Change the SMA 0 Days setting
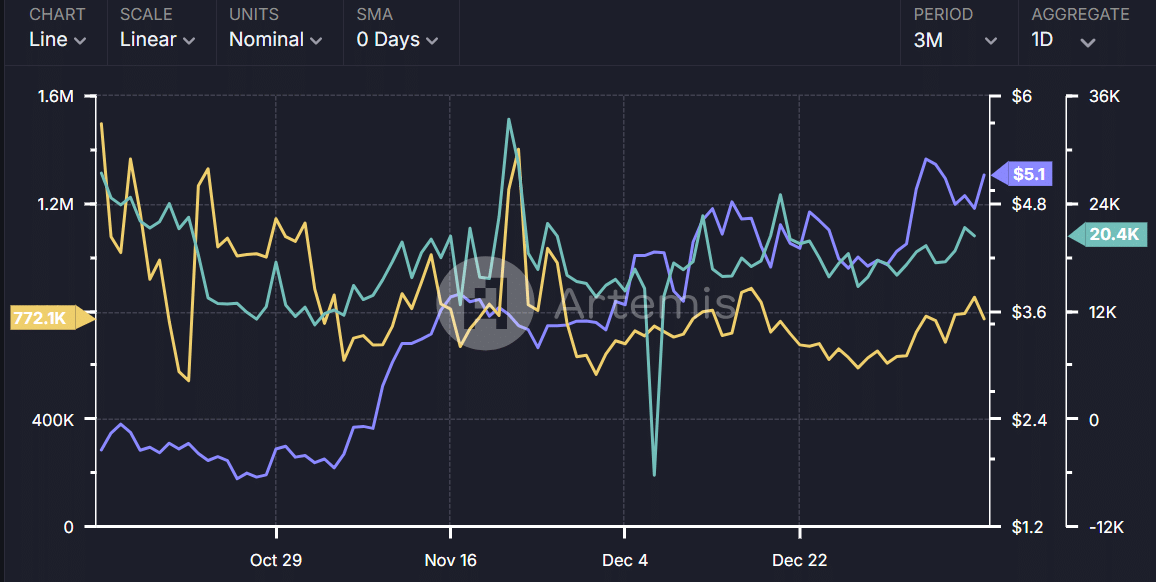This screenshot has width=1156, height=582. [397, 40]
